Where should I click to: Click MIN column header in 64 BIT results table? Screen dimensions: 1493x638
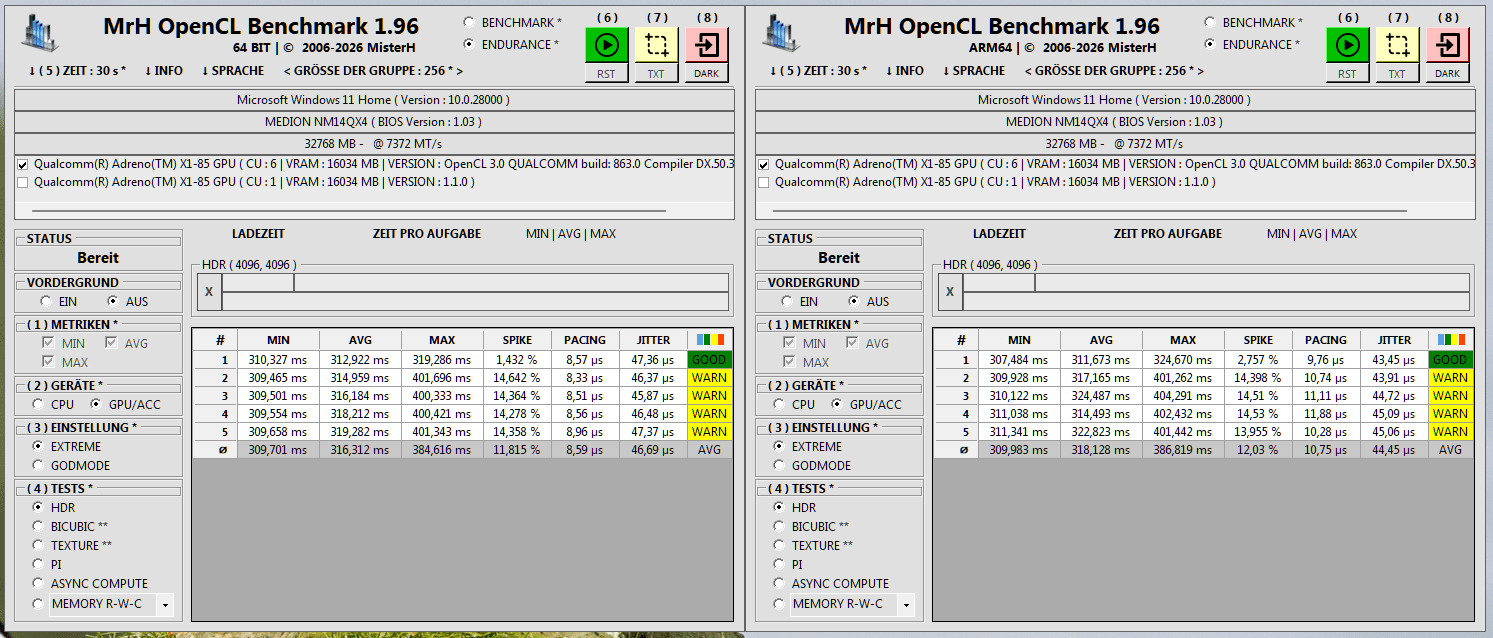(278, 340)
